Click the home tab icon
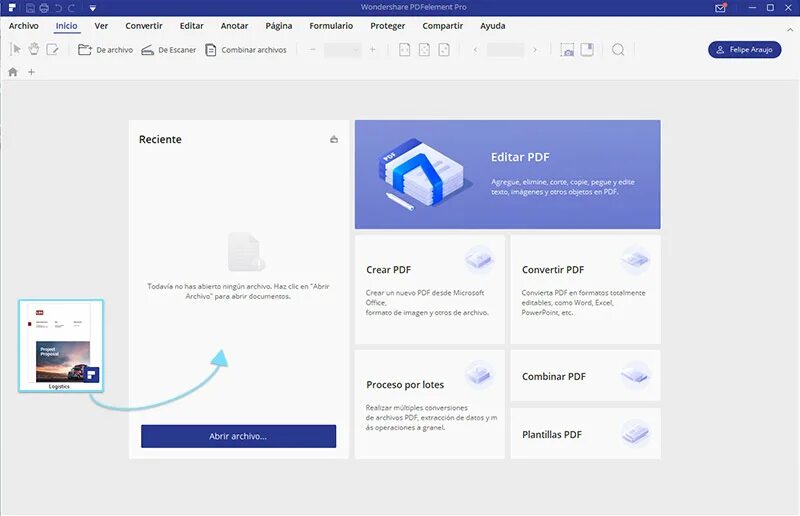This screenshot has height=516, width=800. point(13,72)
